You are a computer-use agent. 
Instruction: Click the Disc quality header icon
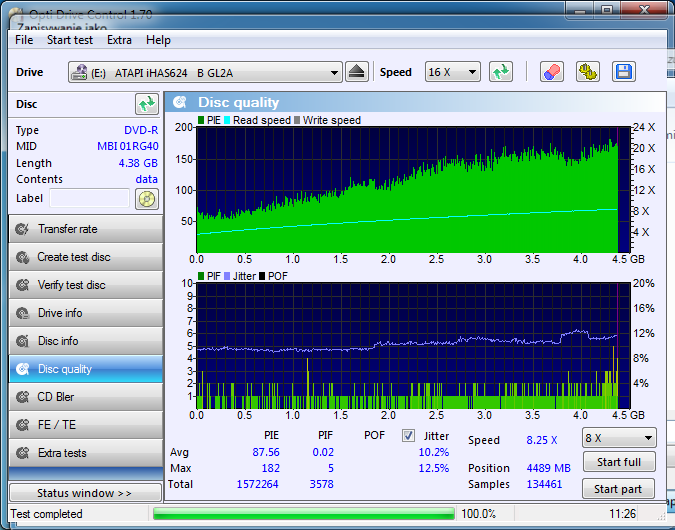180,102
